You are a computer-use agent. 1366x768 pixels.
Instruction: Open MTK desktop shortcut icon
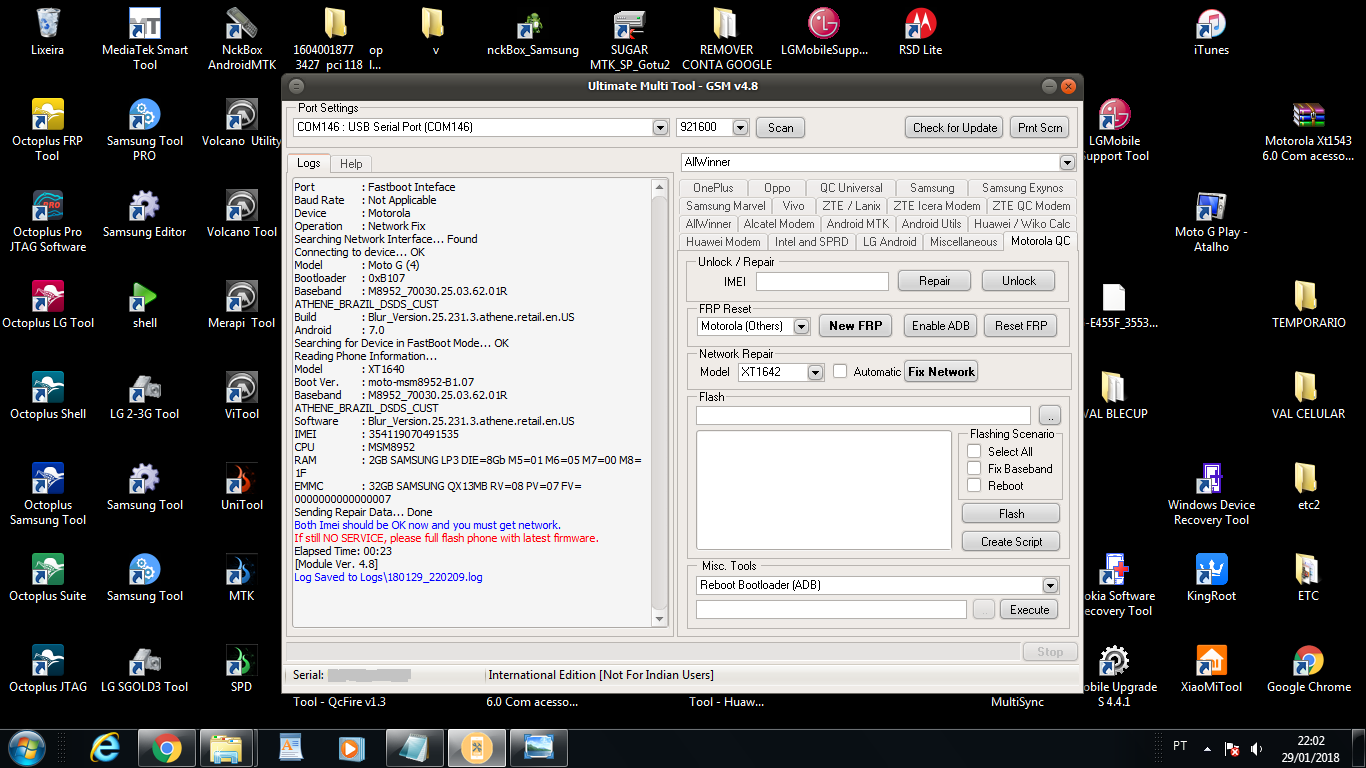(x=242, y=578)
